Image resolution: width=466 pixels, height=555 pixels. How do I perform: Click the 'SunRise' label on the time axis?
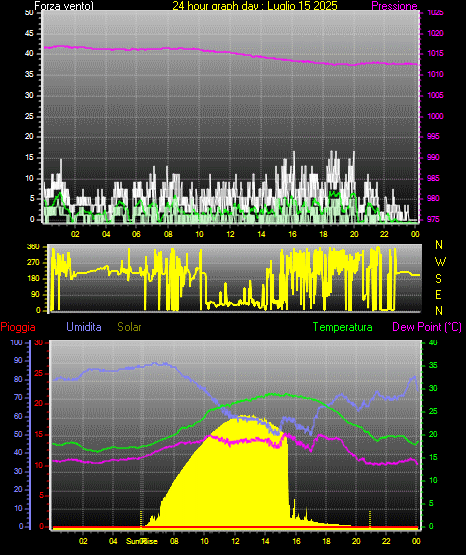(x=142, y=541)
